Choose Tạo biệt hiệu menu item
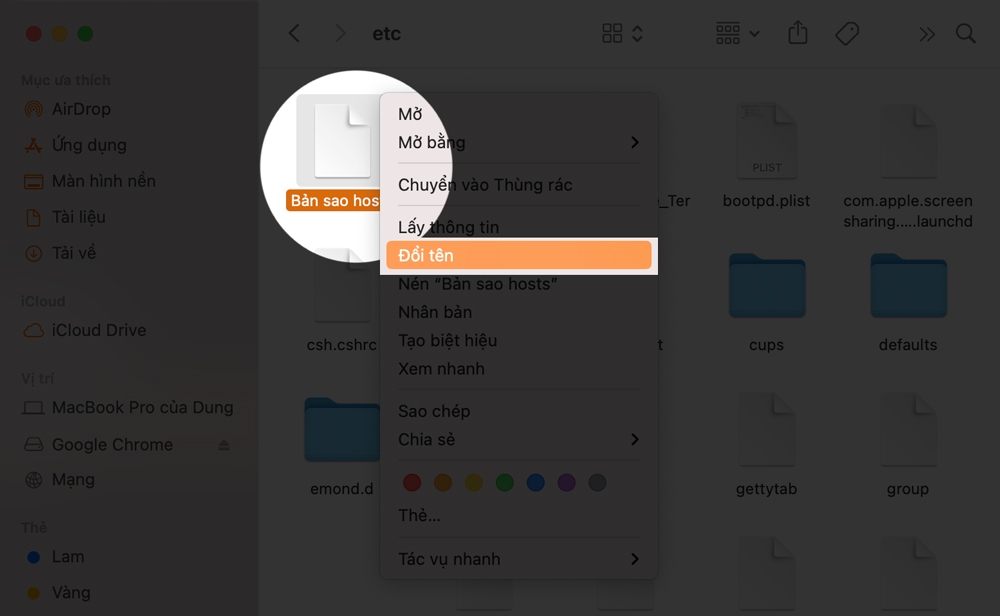 pyautogui.click(x=518, y=341)
